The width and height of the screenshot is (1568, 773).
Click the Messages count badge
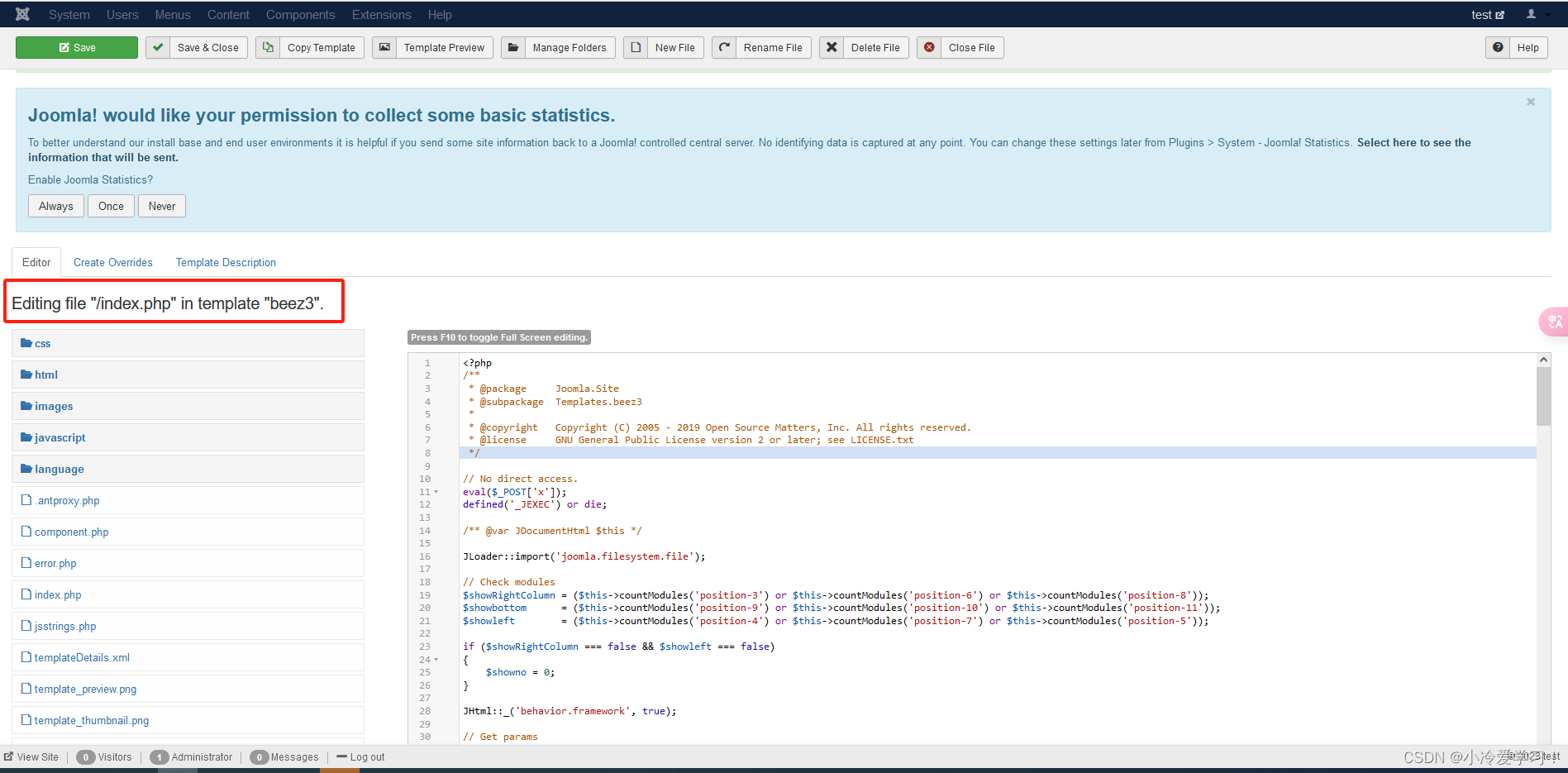pos(259,756)
